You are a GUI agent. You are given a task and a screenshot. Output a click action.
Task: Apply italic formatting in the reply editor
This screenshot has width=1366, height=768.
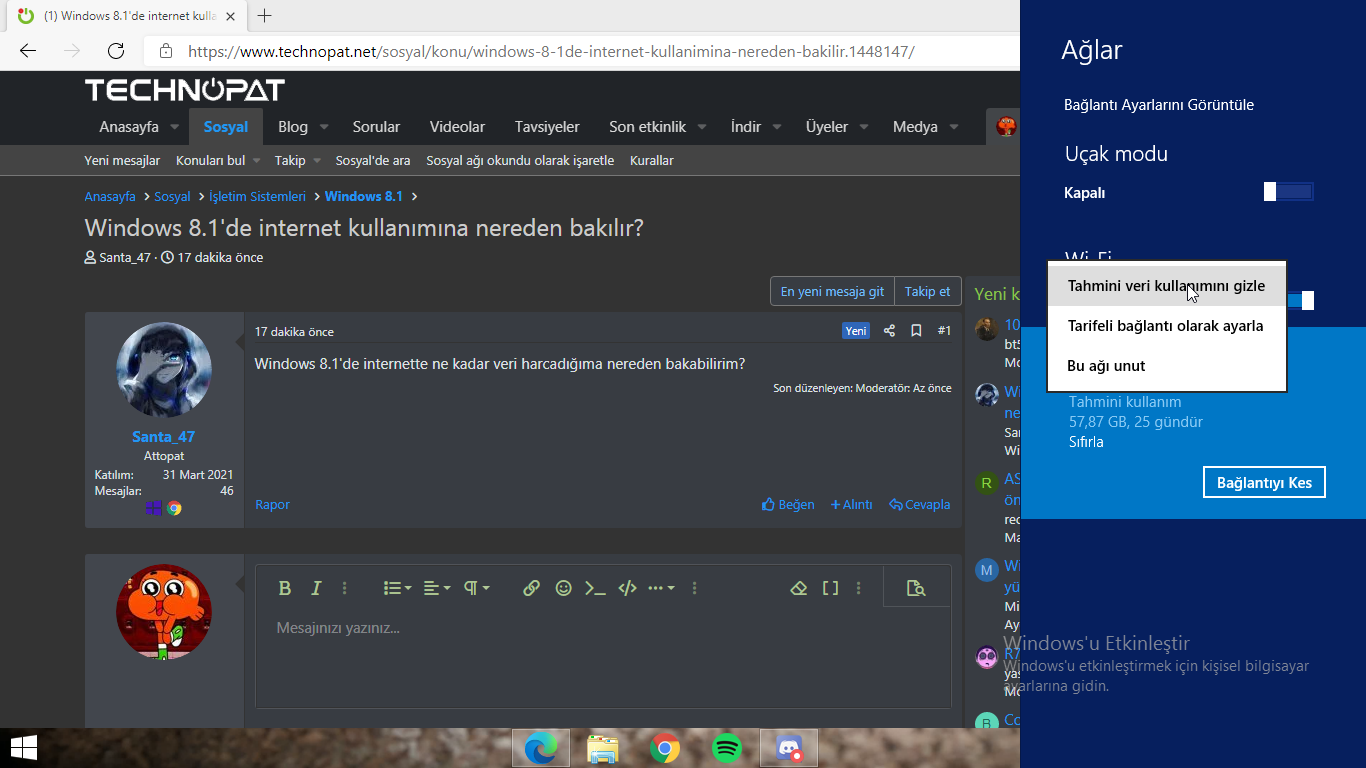(x=316, y=588)
